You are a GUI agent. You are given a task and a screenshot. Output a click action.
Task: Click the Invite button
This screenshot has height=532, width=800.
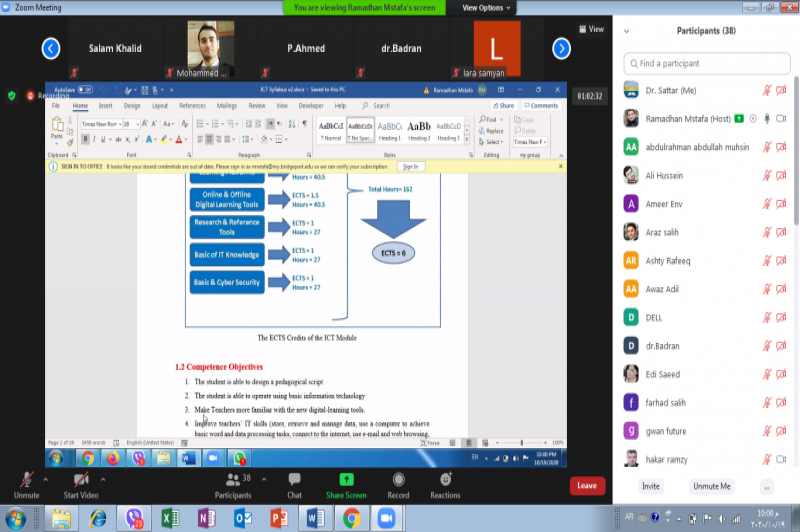click(650, 486)
